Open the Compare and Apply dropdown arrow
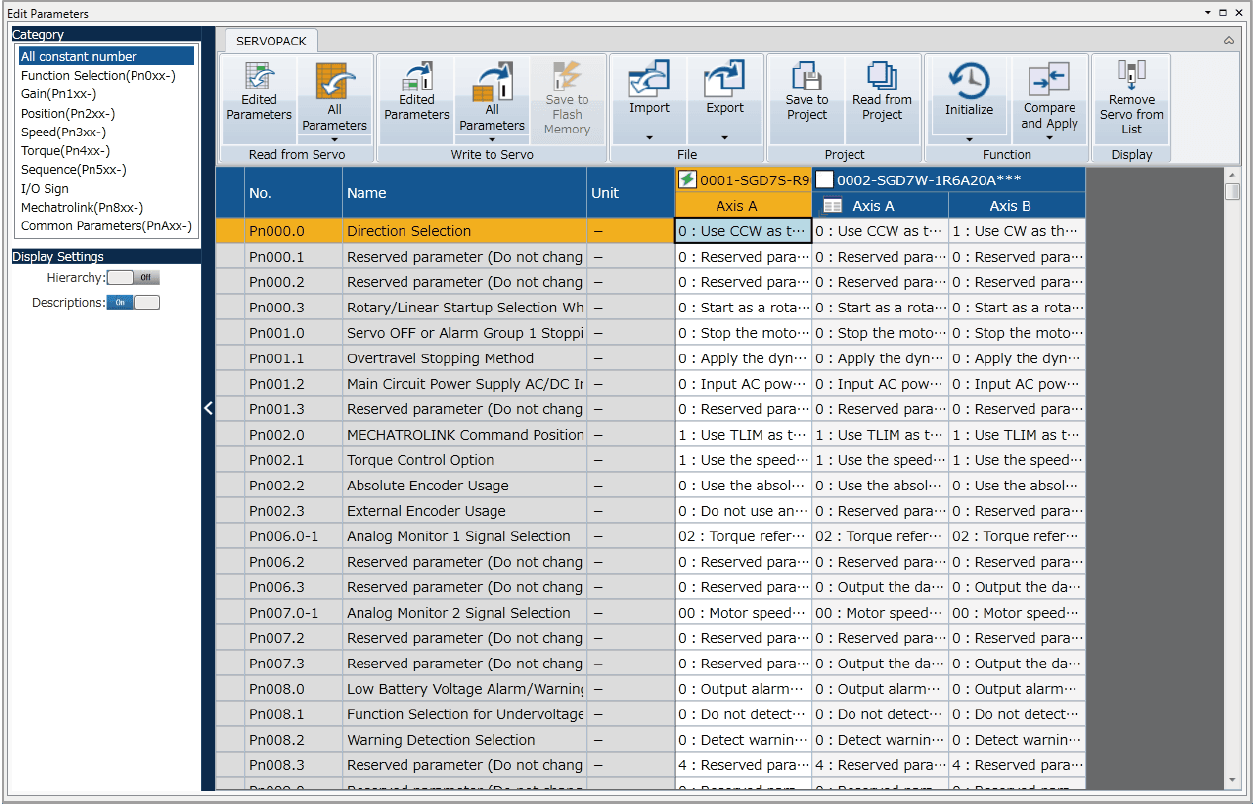Image resolution: width=1253 pixels, height=805 pixels. [x=1049, y=138]
